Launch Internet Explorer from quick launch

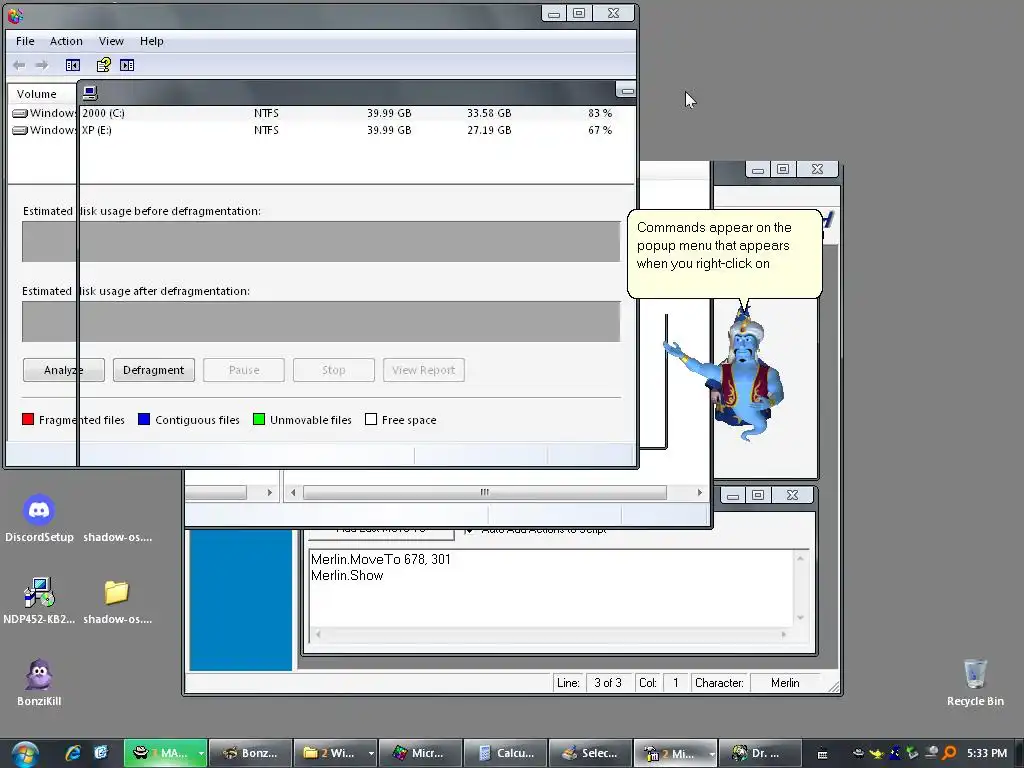pyautogui.click(x=73, y=753)
